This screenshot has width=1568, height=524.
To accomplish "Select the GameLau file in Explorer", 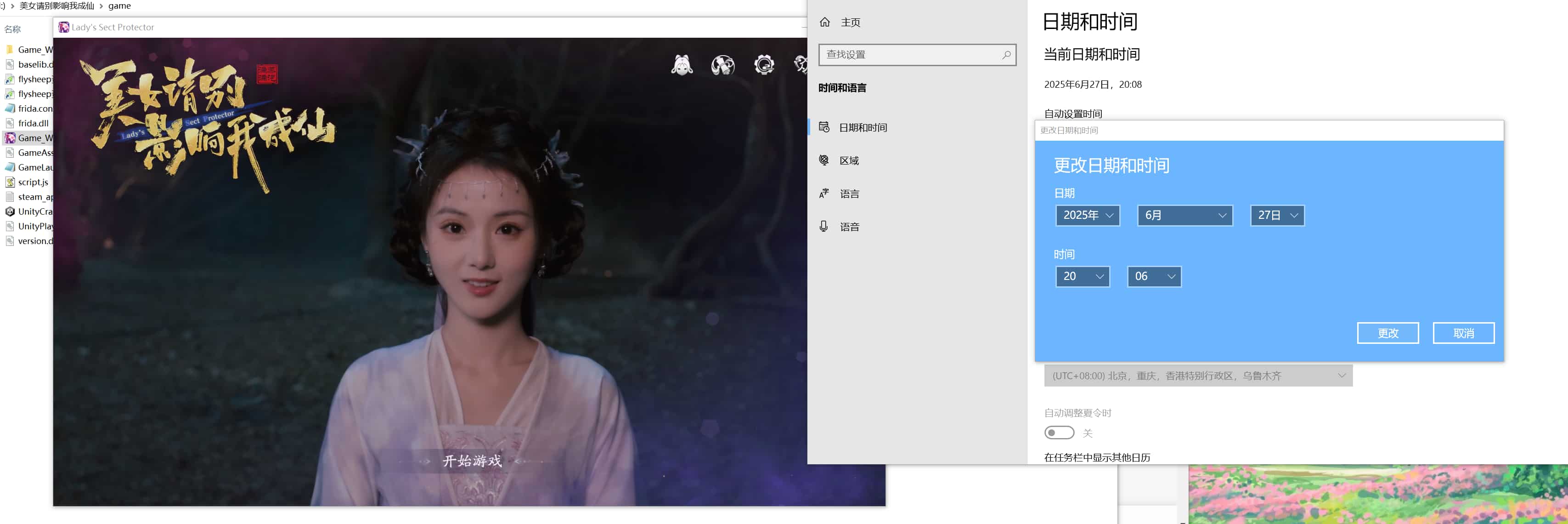I will 28,168.
